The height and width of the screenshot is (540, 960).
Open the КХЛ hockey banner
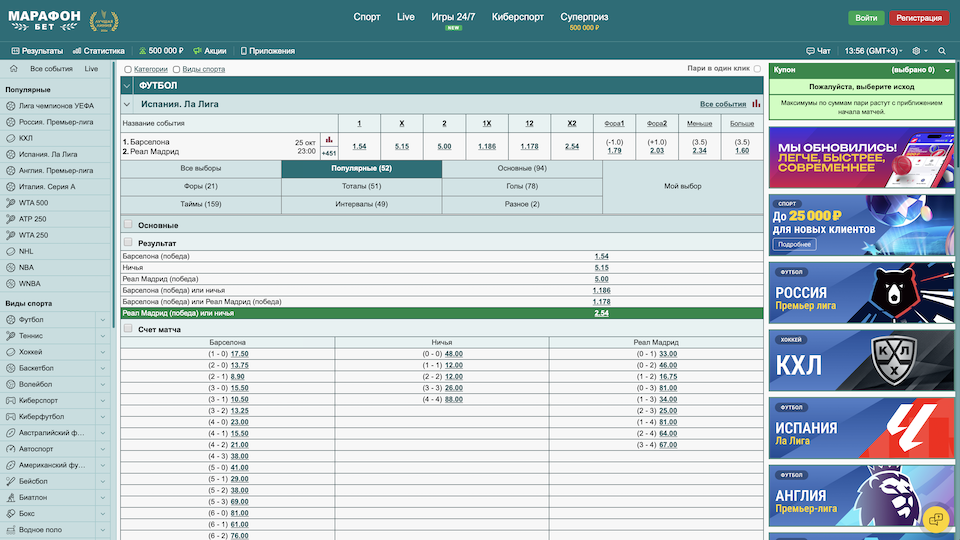tap(861, 360)
